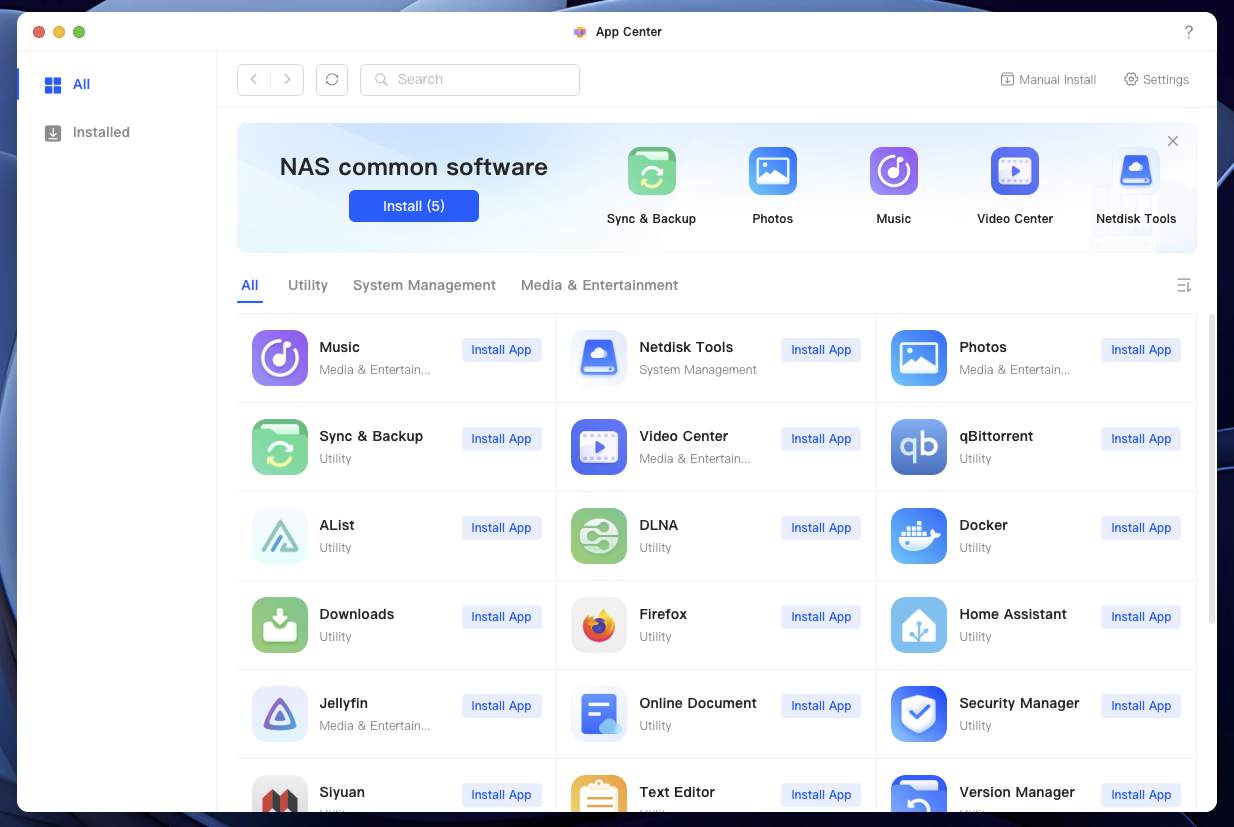
Task: Click the AList app icon
Action: pos(280,536)
